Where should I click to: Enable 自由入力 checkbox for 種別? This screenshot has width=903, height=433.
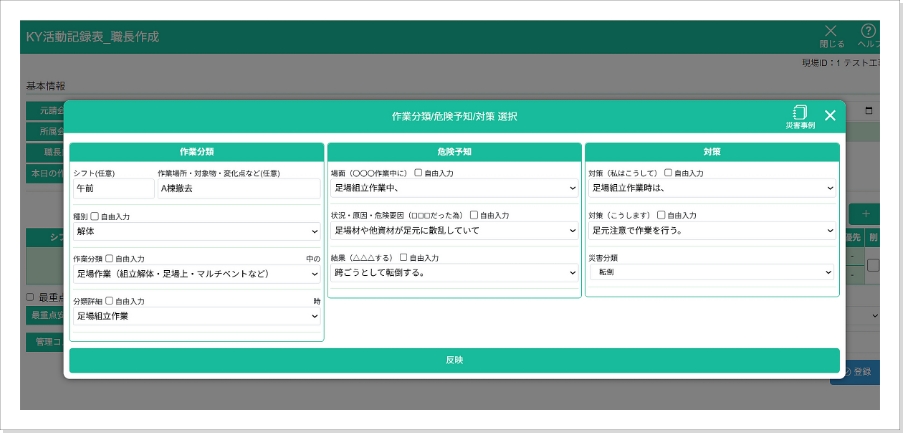click(95, 215)
